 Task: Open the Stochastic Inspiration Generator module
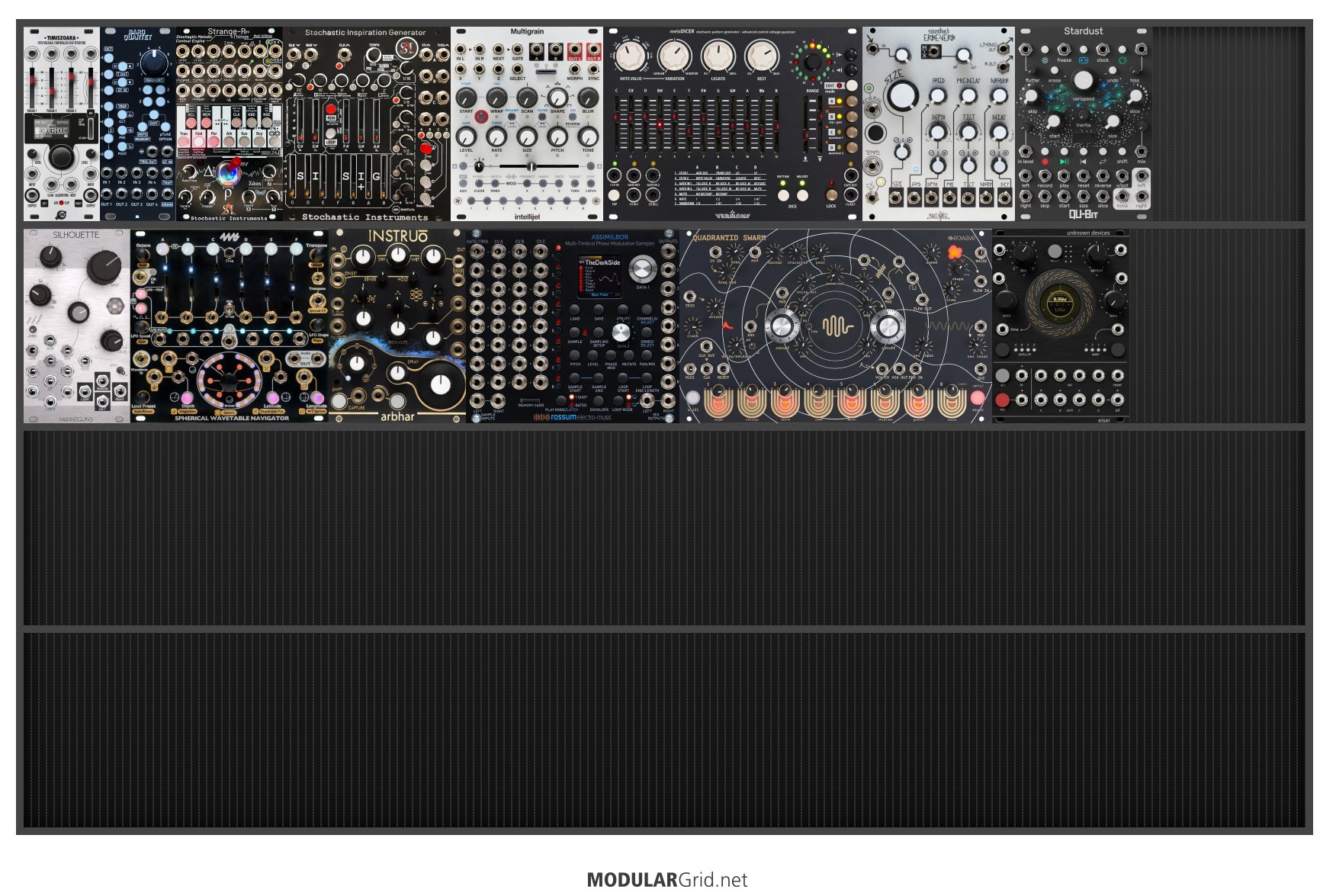click(x=367, y=124)
